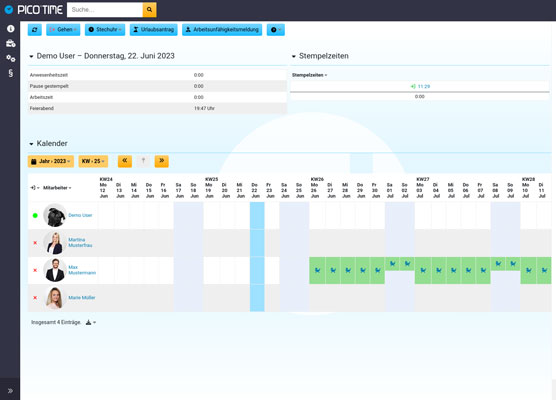Click the Arbeitszeit row label
Viewport: 556px width, 400px height.
tap(41, 97)
